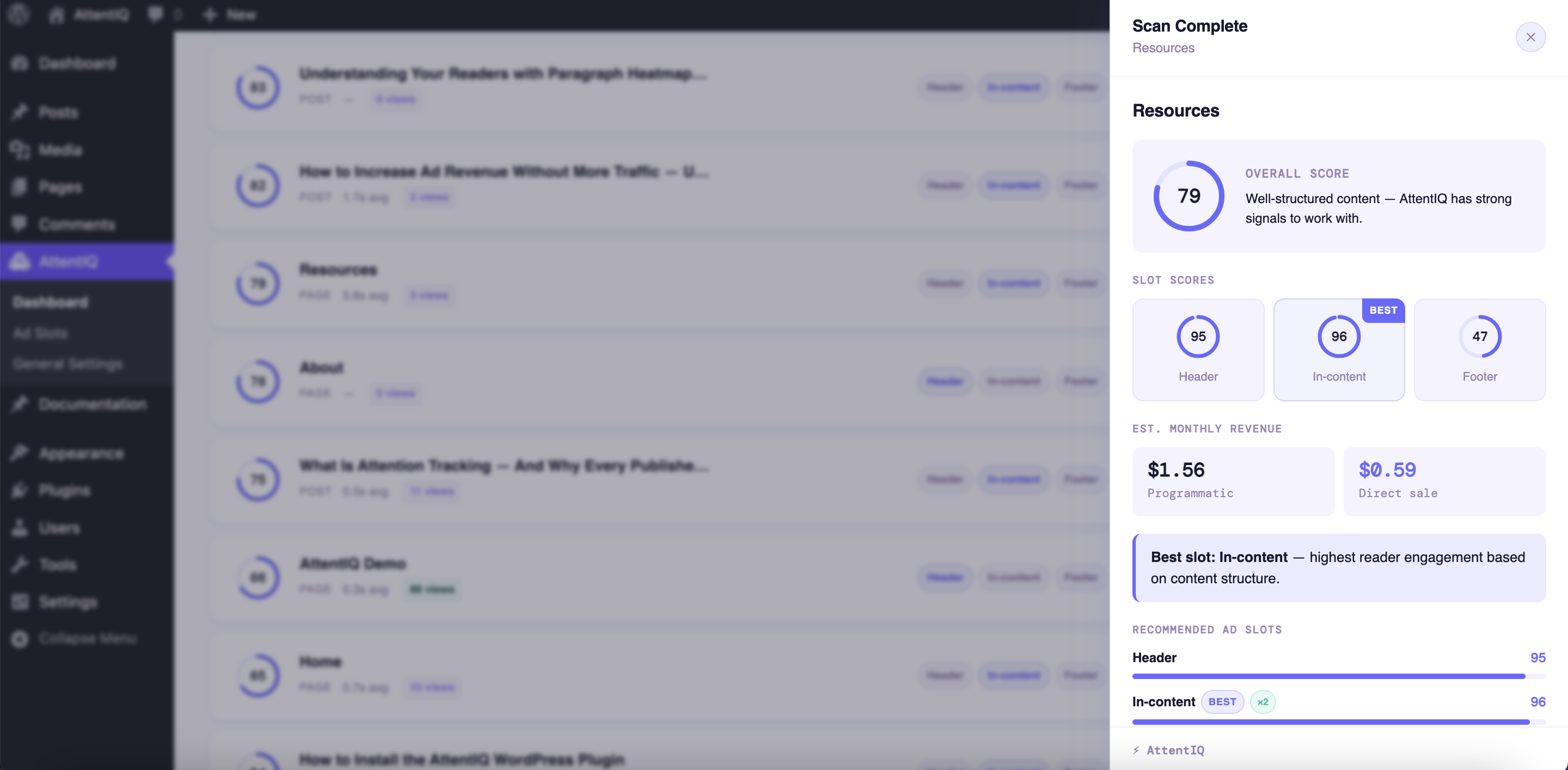Click the home icon beside AttentIQ
Image resolution: width=1568 pixels, height=770 pixels.
click(57, 15)
